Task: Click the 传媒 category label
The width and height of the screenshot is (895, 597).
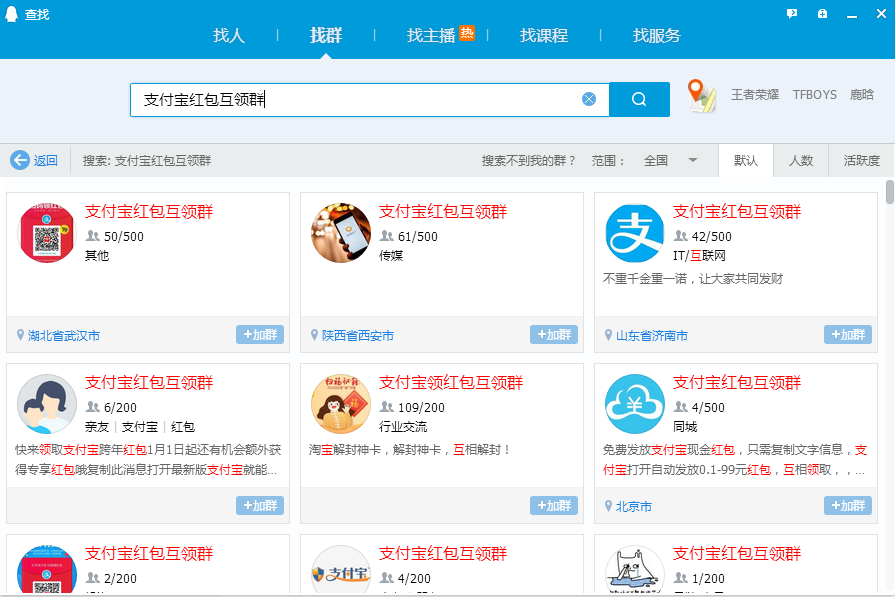Action: point(391,256)
